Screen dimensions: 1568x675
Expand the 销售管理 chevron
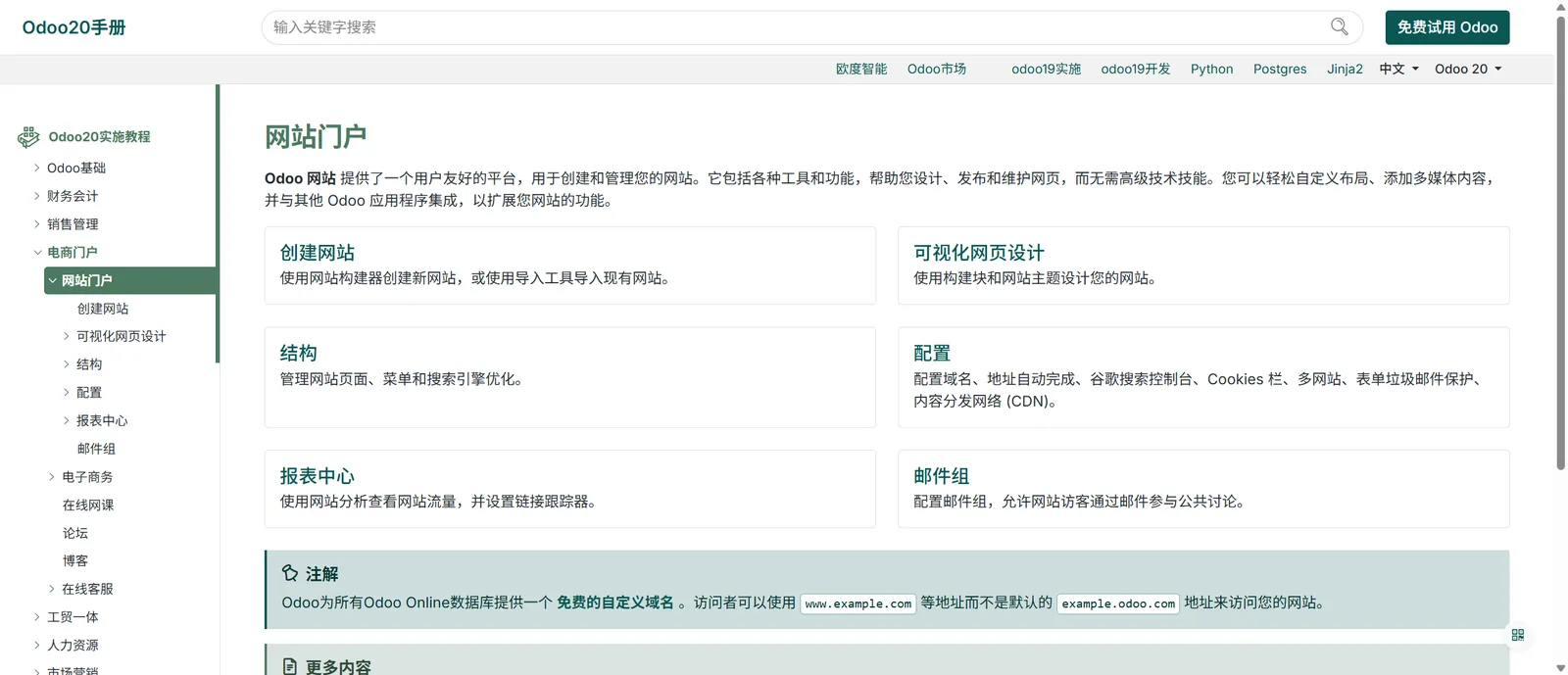tap(37, 223)
